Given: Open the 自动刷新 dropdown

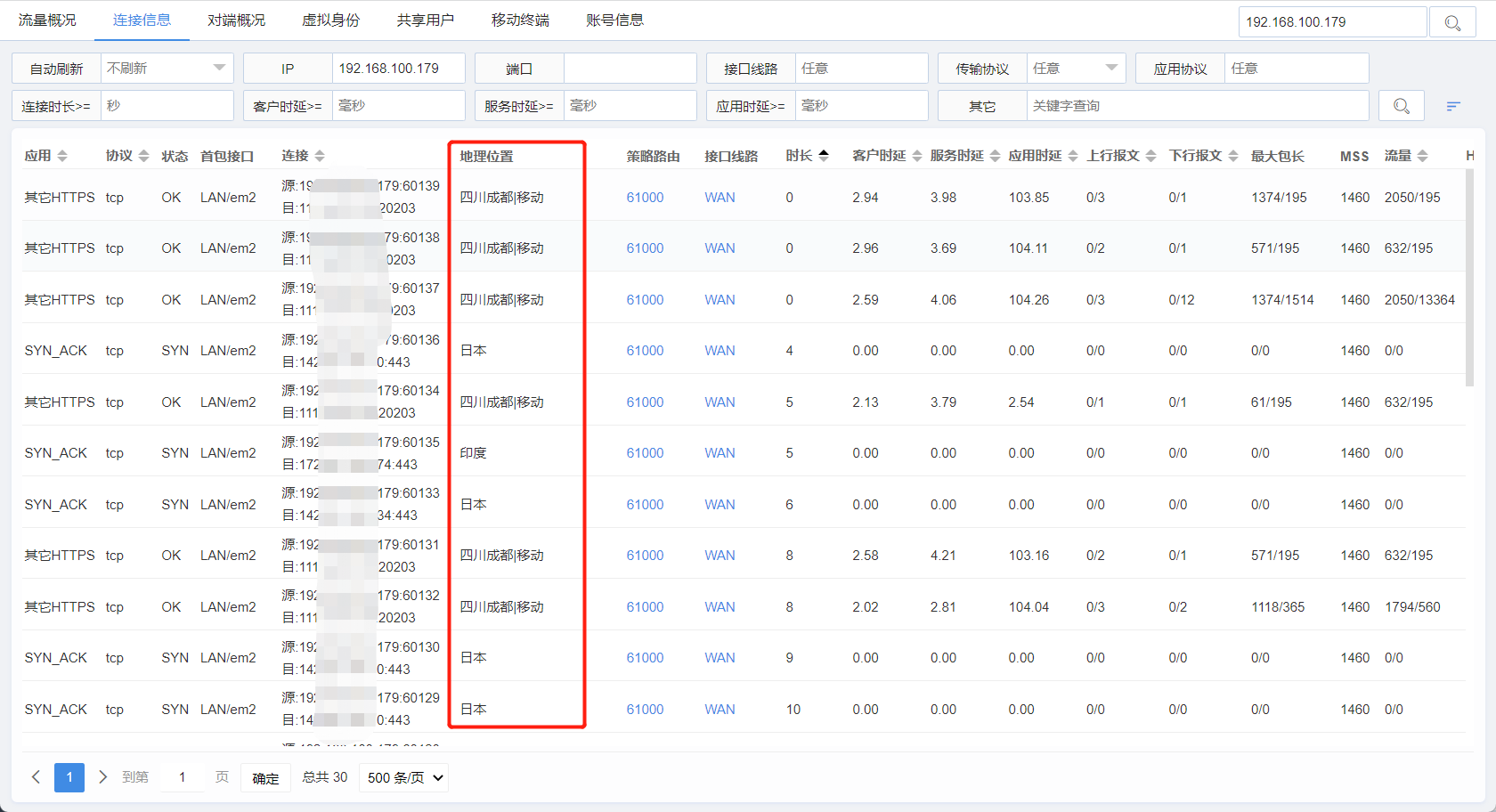Looking at the screenshot, I should click(x=167, y=69).
